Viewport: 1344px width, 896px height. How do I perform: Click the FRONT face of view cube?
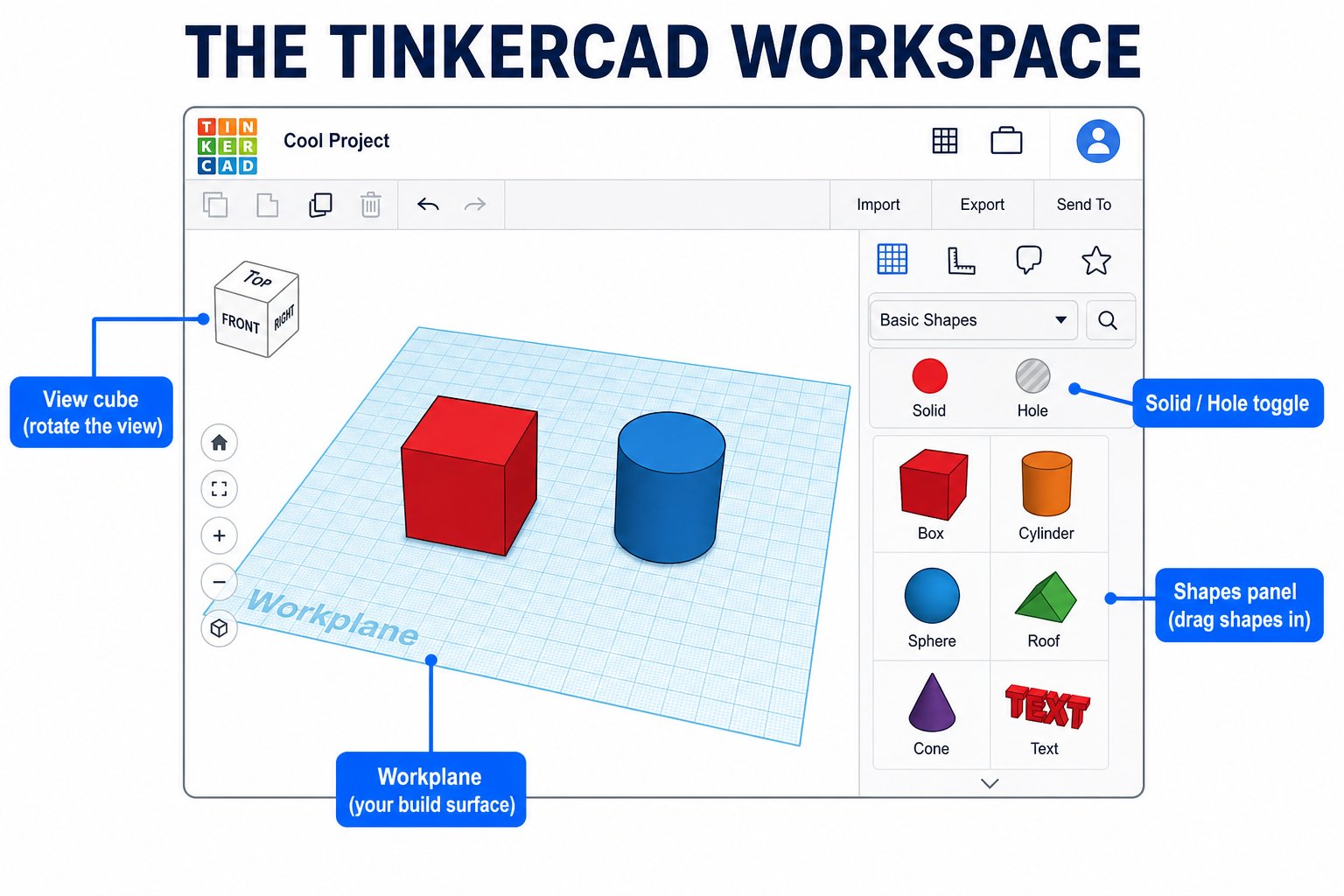coord(241,323)
